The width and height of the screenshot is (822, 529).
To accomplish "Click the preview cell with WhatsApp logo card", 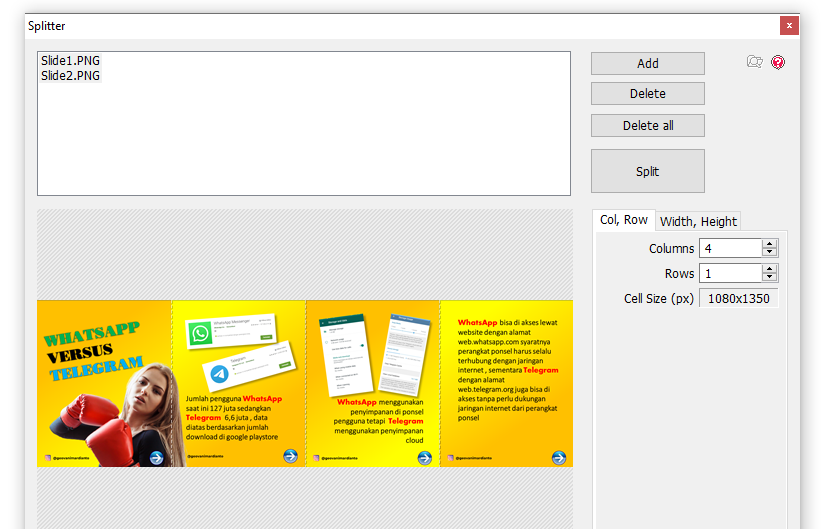I will point(239,383).
